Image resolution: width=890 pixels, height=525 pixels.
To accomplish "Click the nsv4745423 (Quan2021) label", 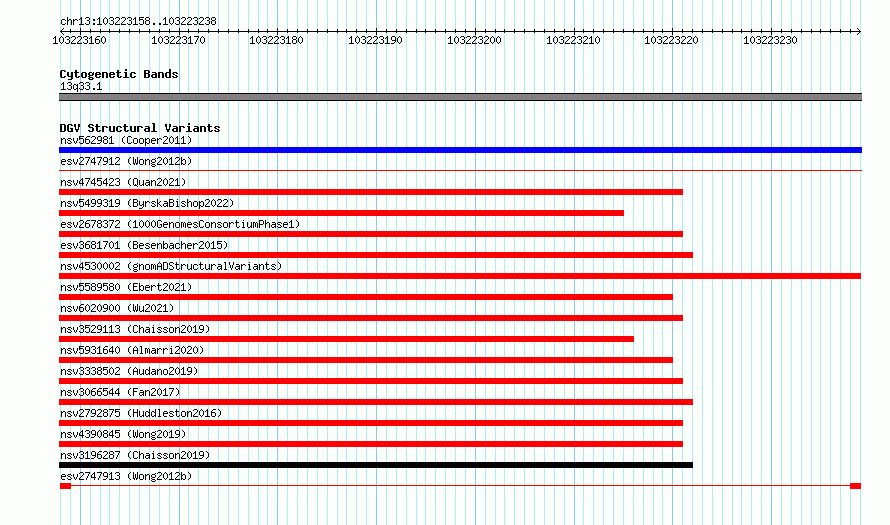I will click(x=123, y=182).
